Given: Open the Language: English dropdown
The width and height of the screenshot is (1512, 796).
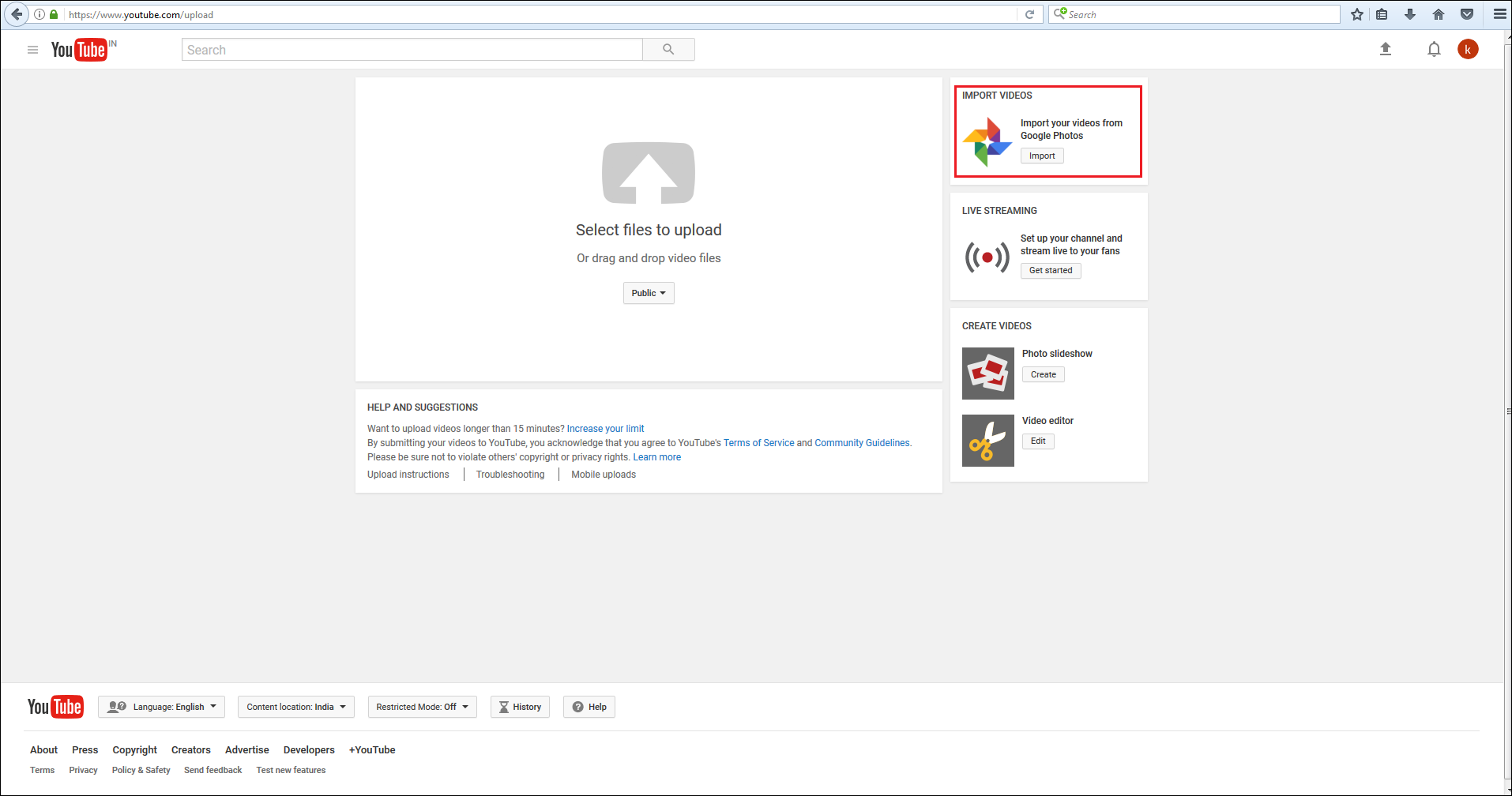Looking at the screenshot, I should (161, 706).
